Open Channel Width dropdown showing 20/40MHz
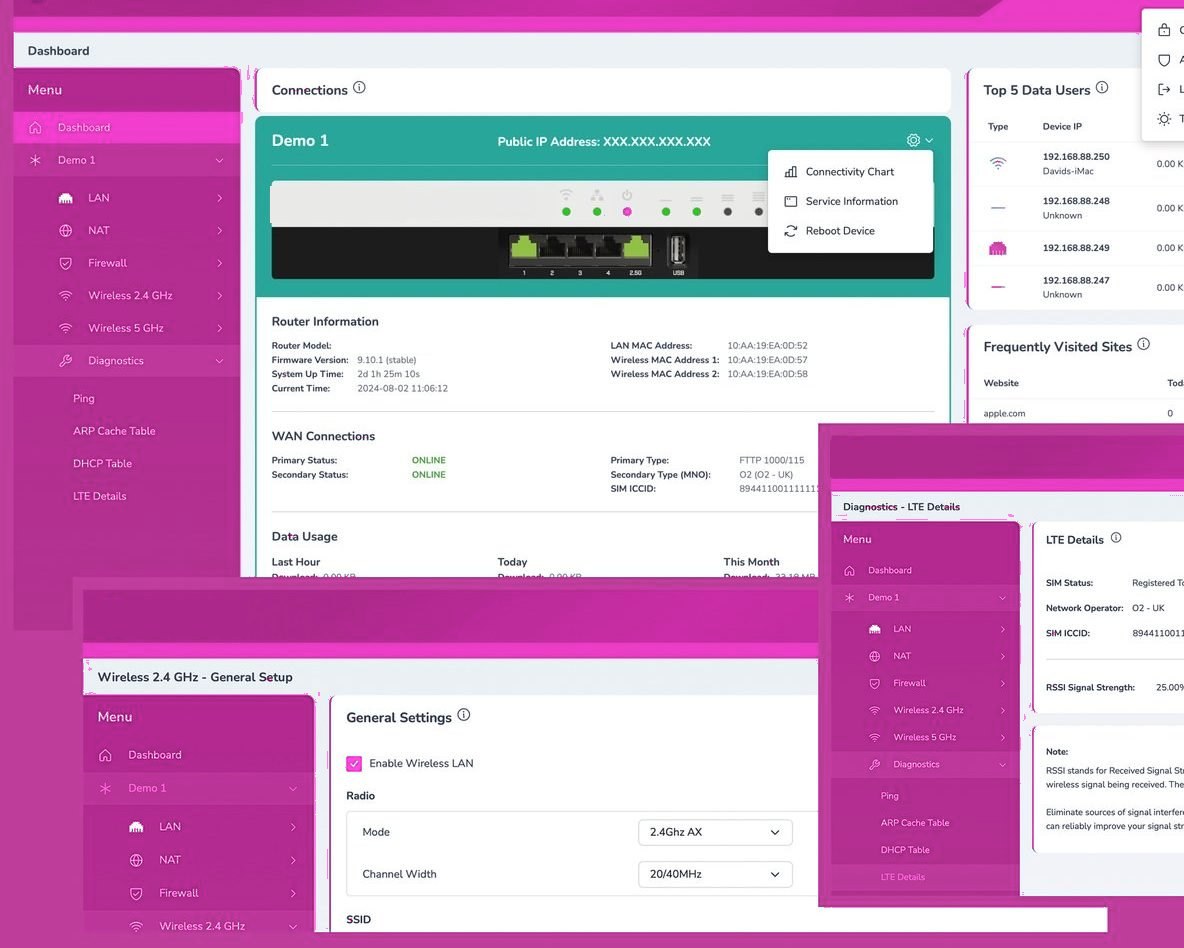 [x=714, y=874]
